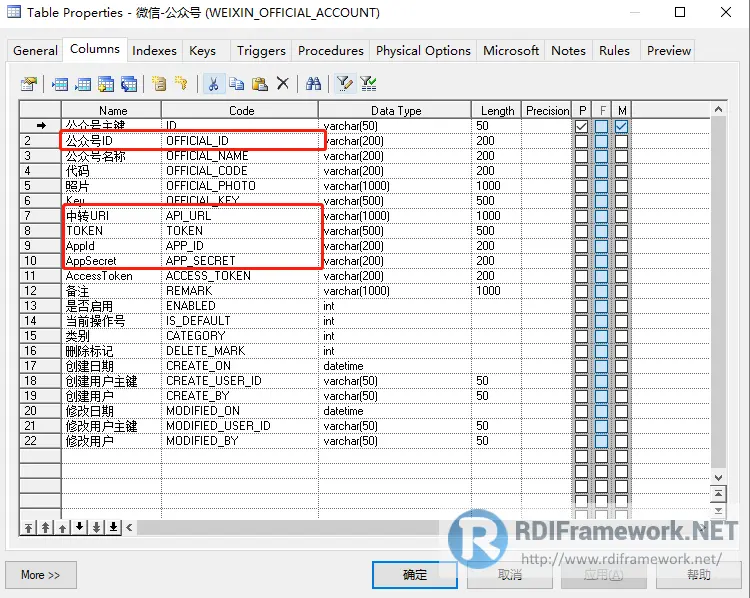
Task: Click the scroll up arrow of column list
Action: [x=718, y=110]
